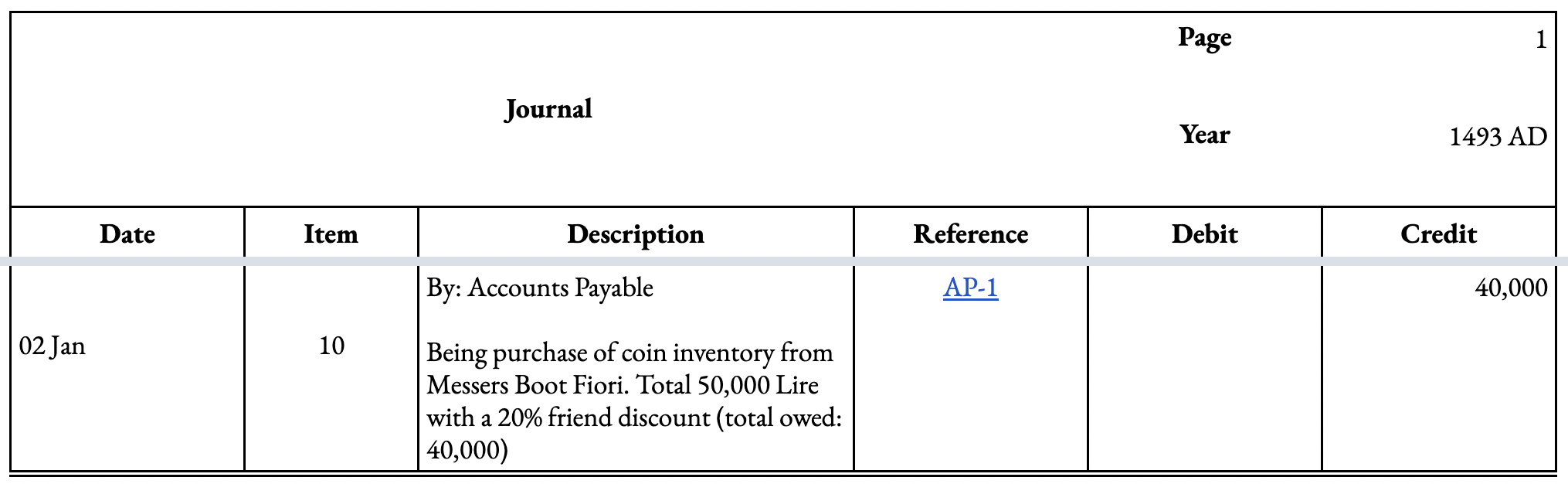Image resolution: width=1568 pixels, height=484 pixels.
Task: Click the 20% friend discount text line
Action: 634,418
